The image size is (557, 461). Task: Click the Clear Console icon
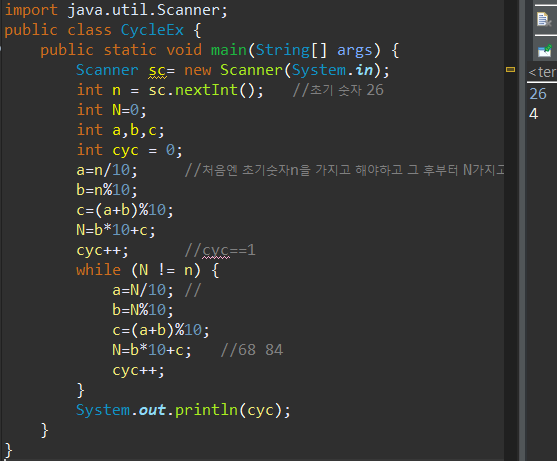[544, 20]
